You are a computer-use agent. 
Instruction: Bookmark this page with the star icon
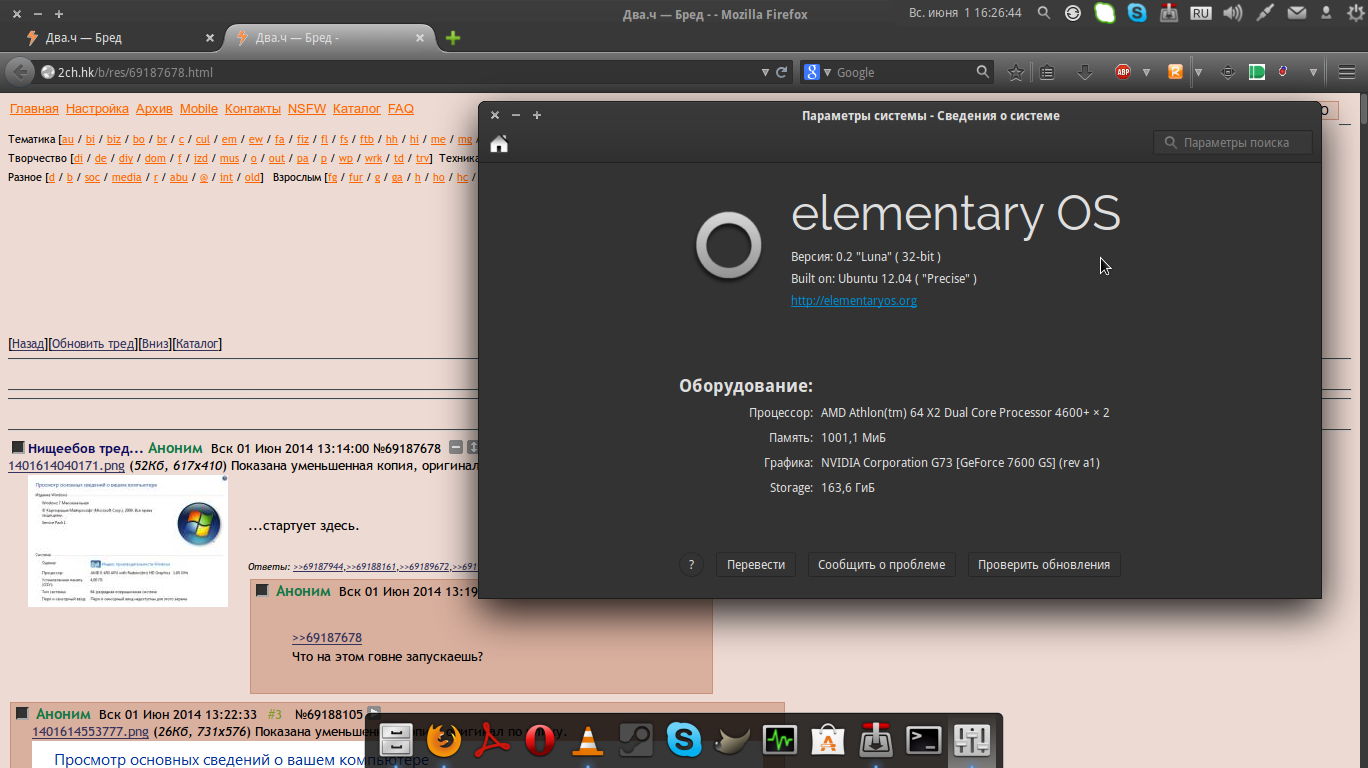coord(1015,72)
